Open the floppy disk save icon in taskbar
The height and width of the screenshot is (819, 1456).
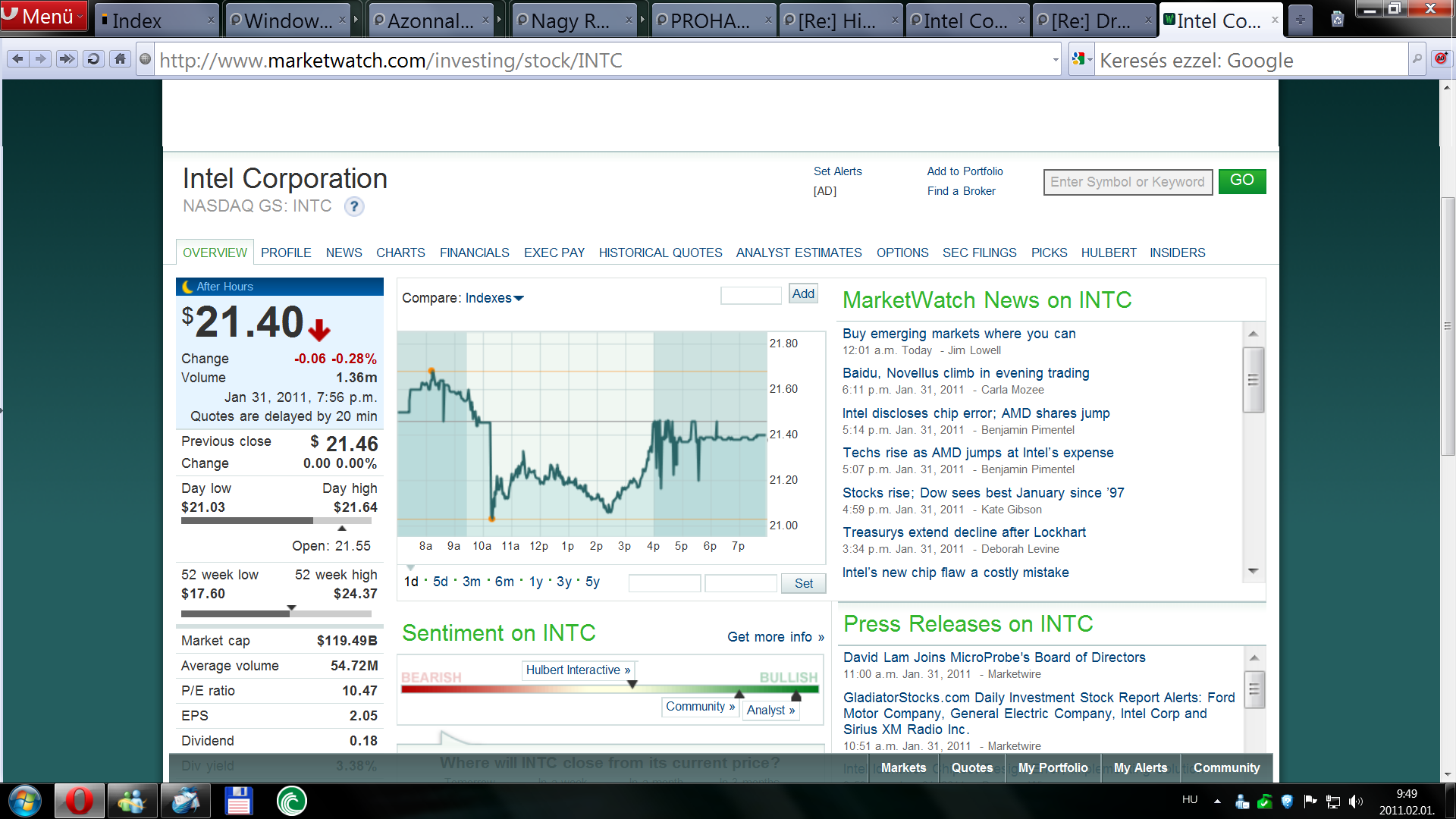click(x=238, y=801)
